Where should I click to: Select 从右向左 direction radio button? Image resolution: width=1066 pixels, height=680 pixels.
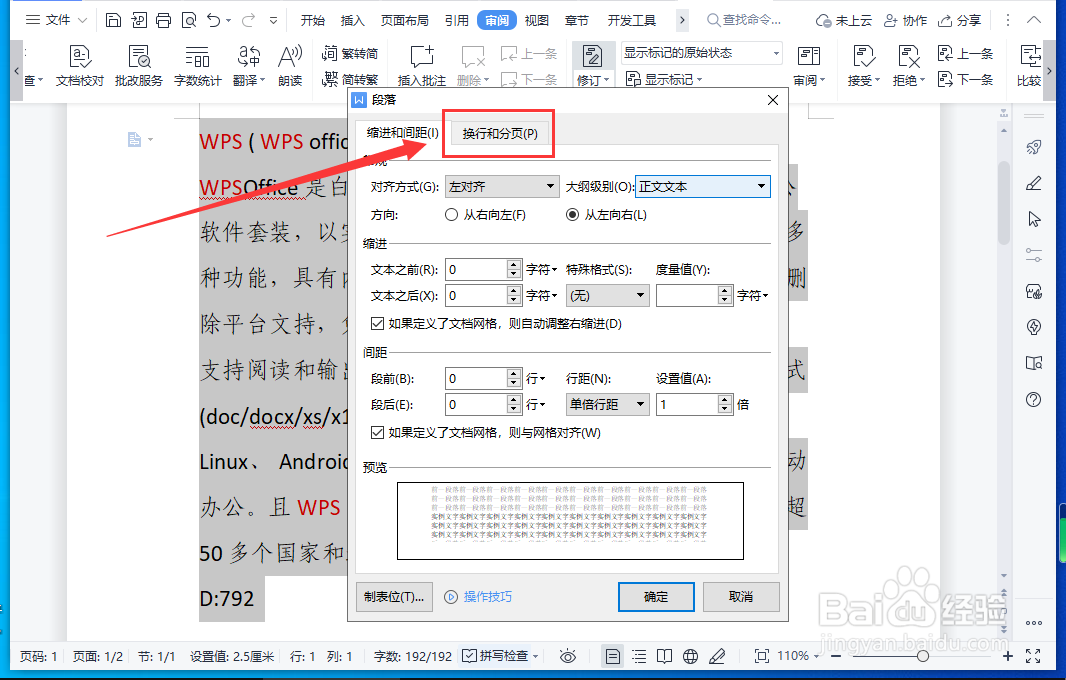point(451,215)
